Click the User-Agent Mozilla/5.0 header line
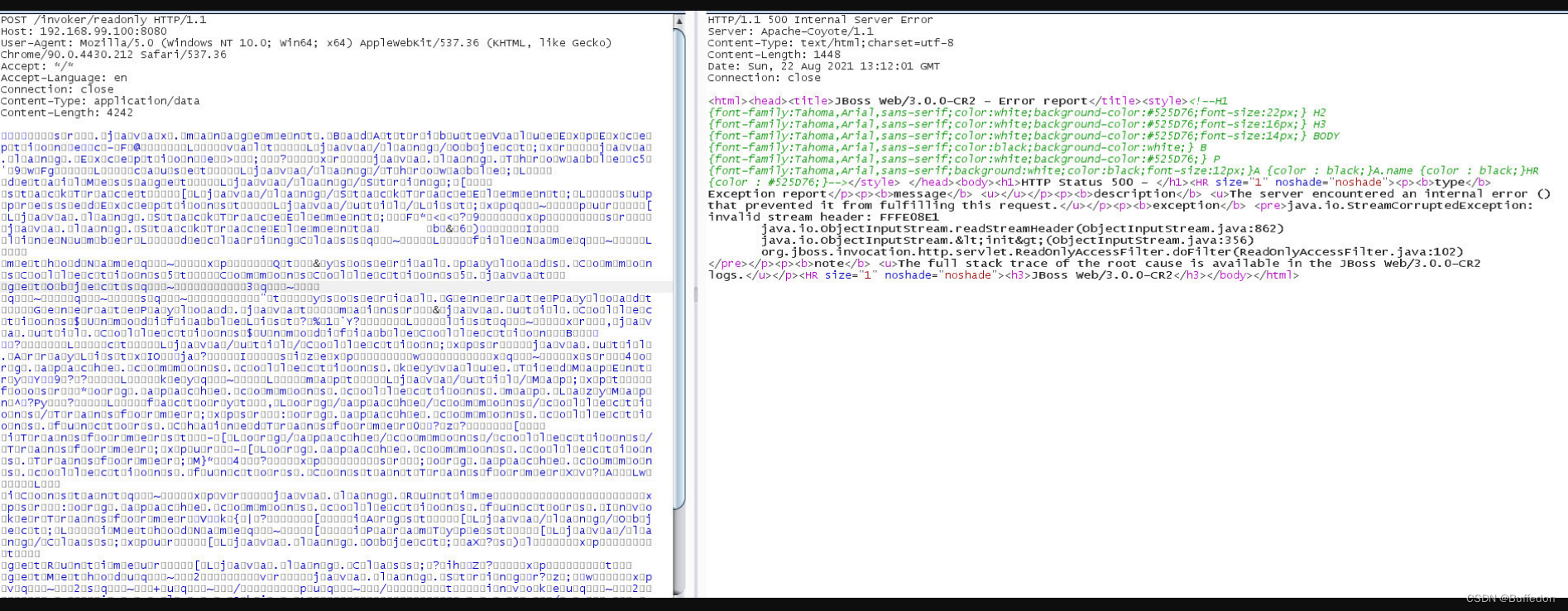Screen dimensions: 1568x611 tap(306, 43)
